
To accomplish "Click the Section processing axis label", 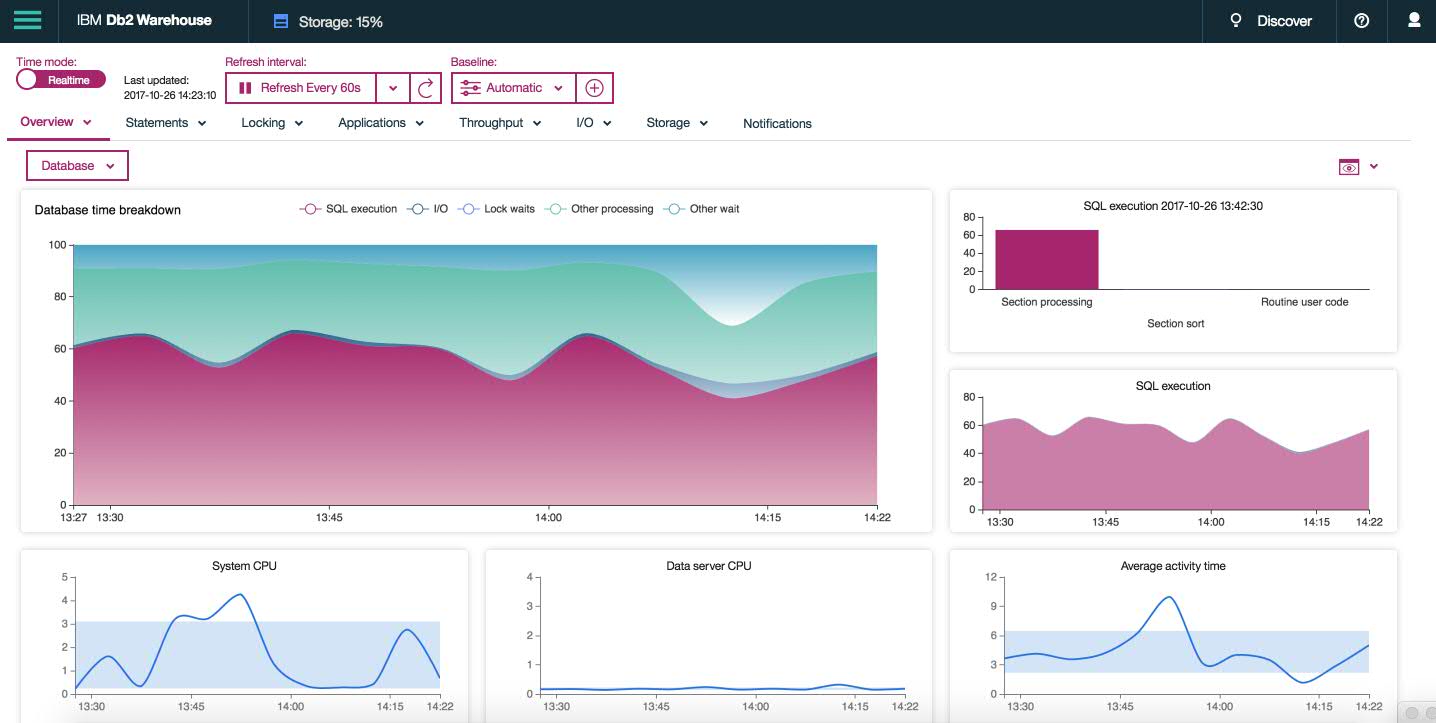I will click(1046, 302).
